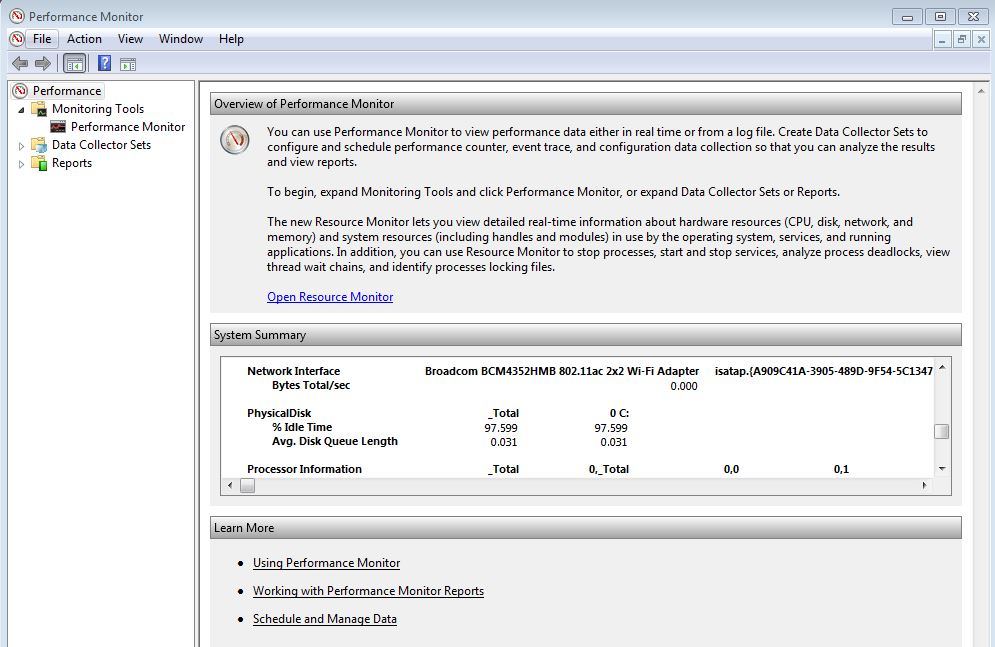995x647 pixels.
Task: Open the View menu
Action: pyautogui.click(x=130, y=39)
